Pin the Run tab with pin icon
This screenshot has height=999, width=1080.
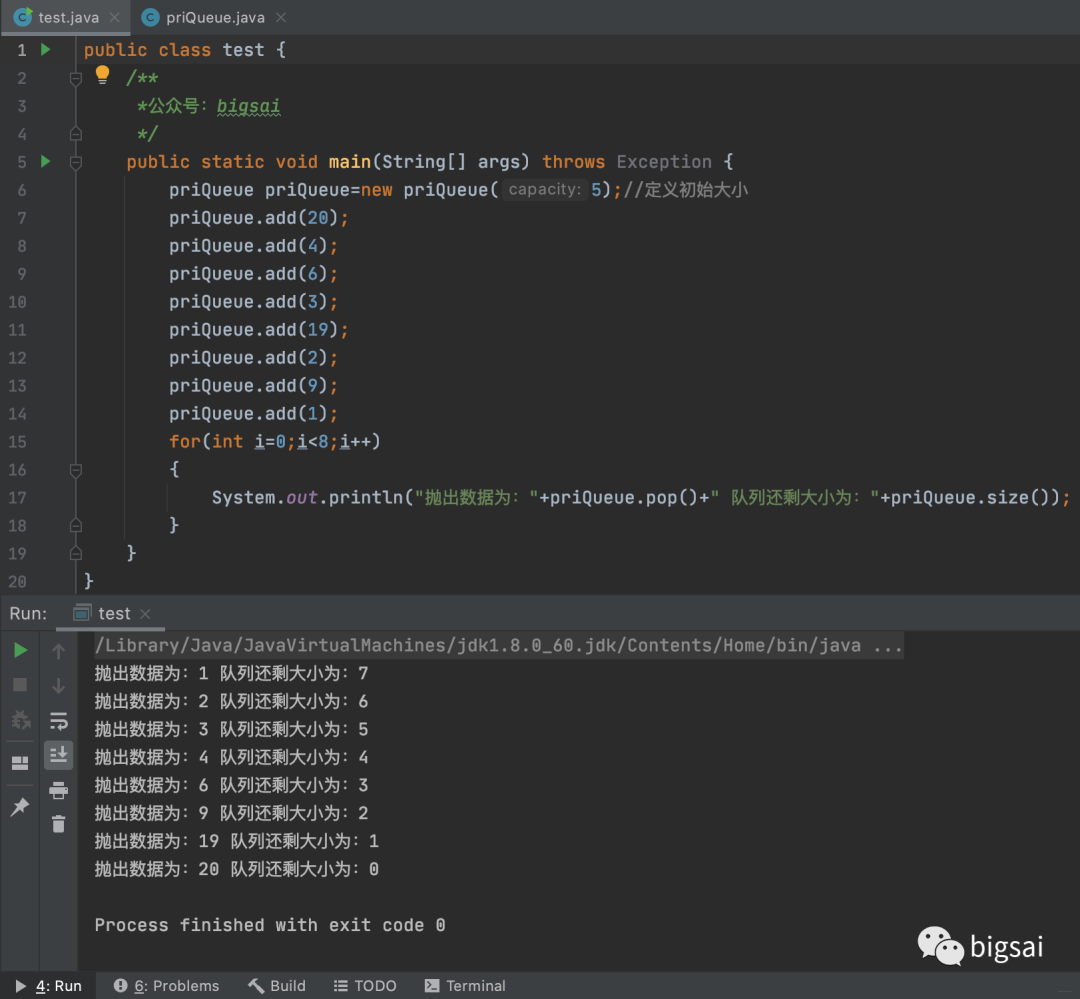(20, 807)
